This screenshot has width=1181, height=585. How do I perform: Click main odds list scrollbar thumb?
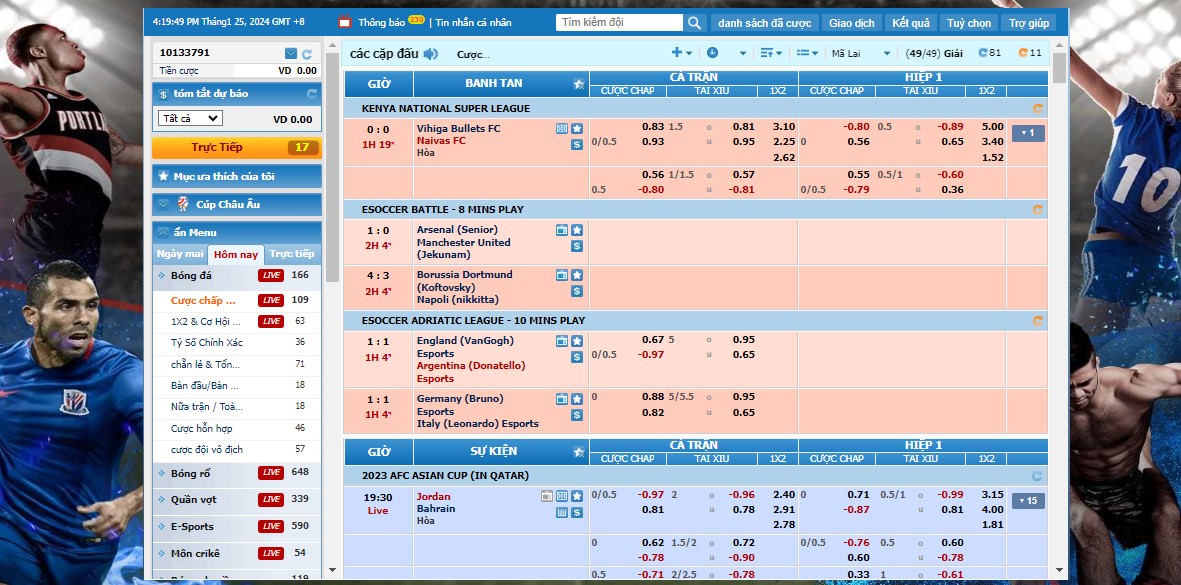click(x=1060, y=69)
